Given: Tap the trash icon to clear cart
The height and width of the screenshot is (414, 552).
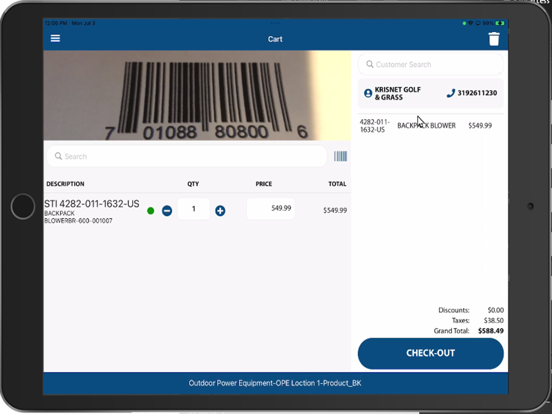Looking at the screenshot, I should (494, 39).
